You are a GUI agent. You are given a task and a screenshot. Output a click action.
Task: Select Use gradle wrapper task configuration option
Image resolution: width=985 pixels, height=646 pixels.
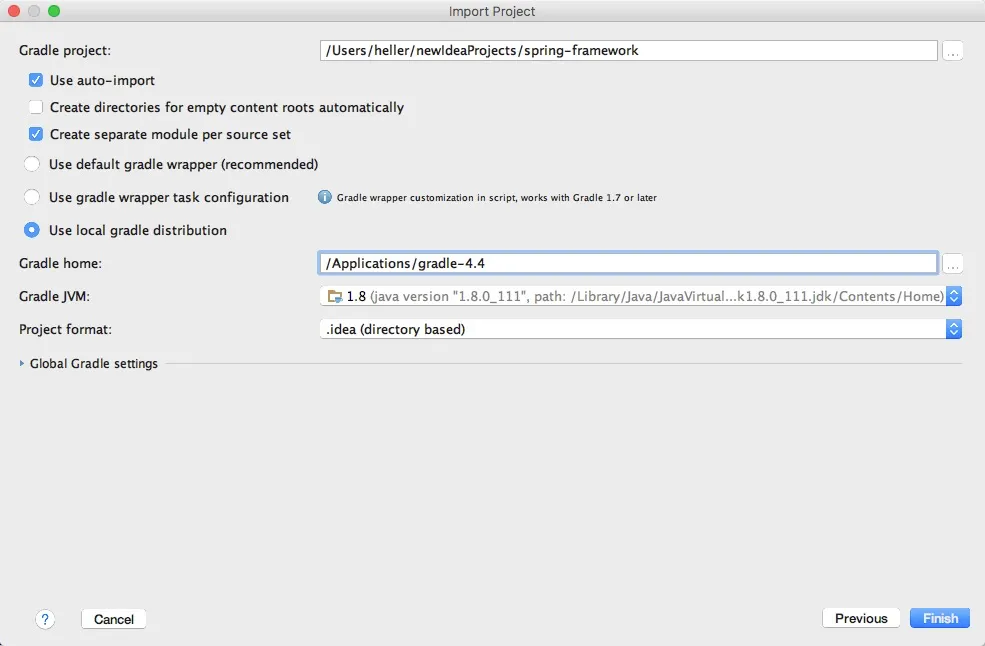[x=31, y=197]
